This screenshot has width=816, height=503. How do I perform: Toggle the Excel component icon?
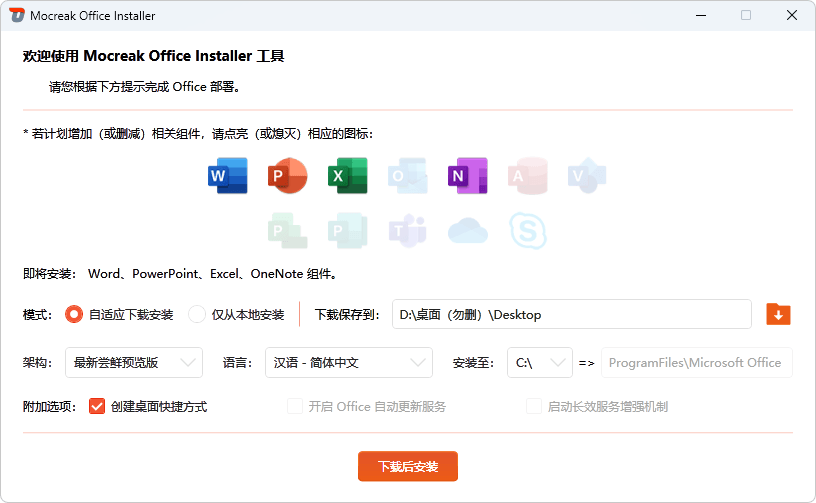(348, 176)
